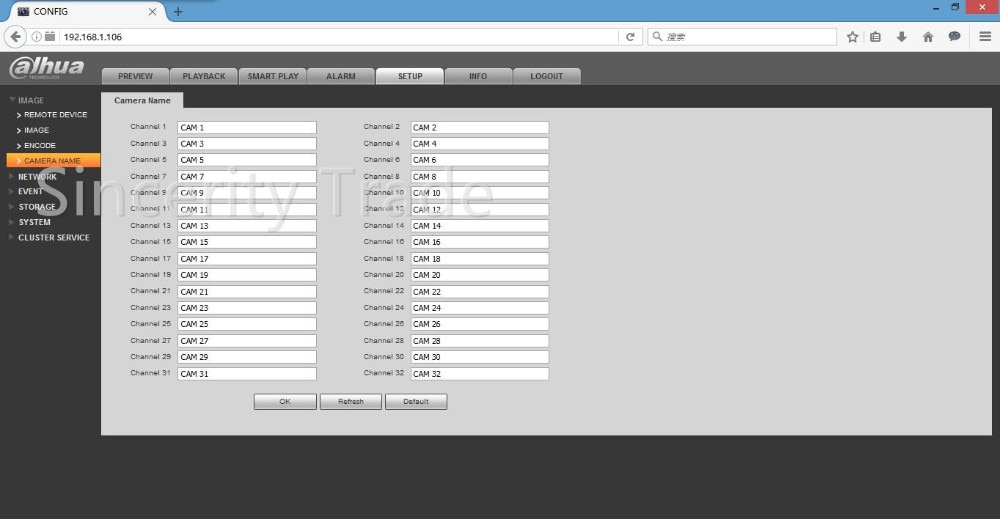Click the Channel 32 name field
Viewport: 1000px width, 519px height.
tap(479, 374)
